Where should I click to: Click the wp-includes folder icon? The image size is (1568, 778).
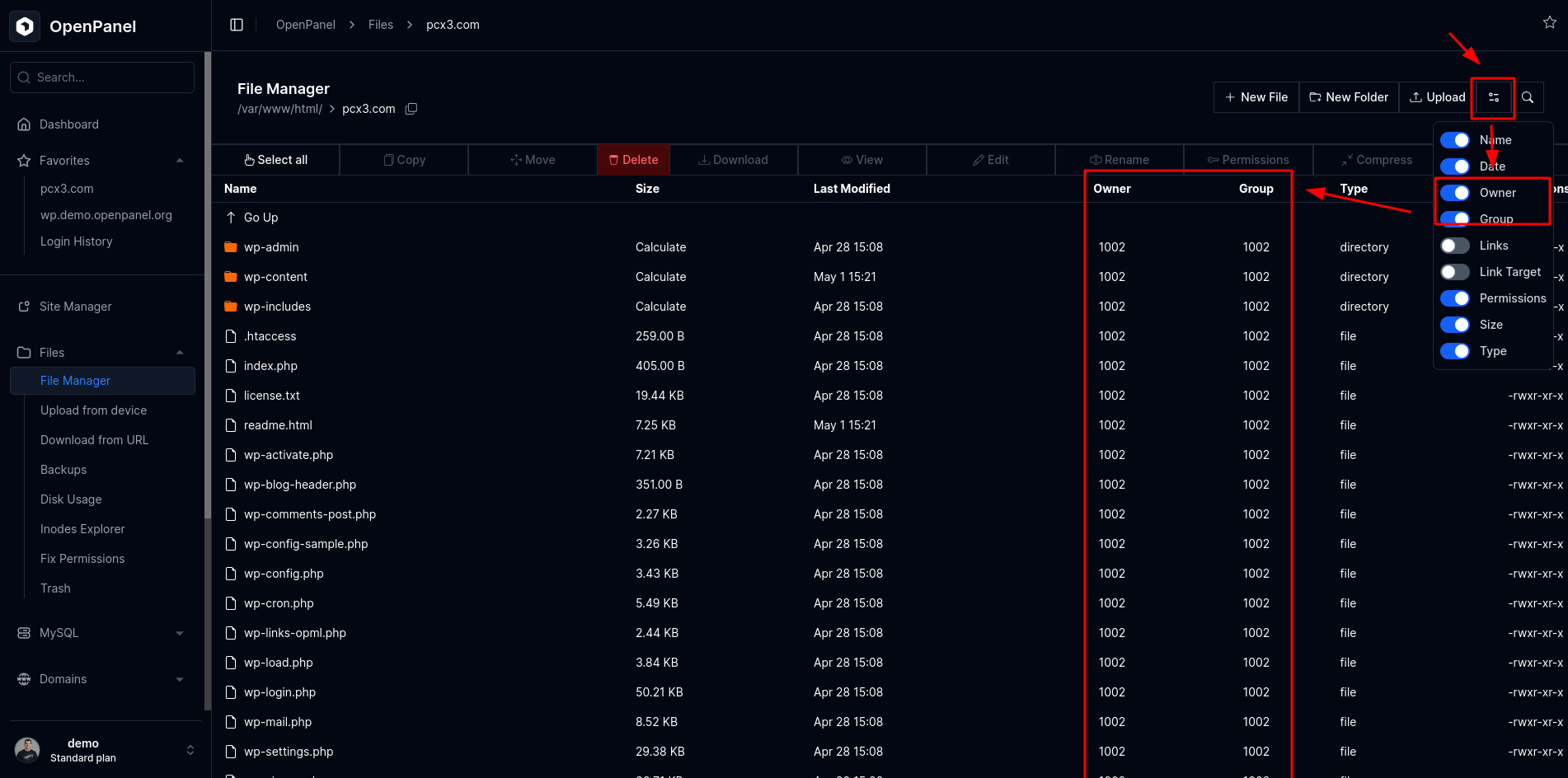[x=231, y=307]
